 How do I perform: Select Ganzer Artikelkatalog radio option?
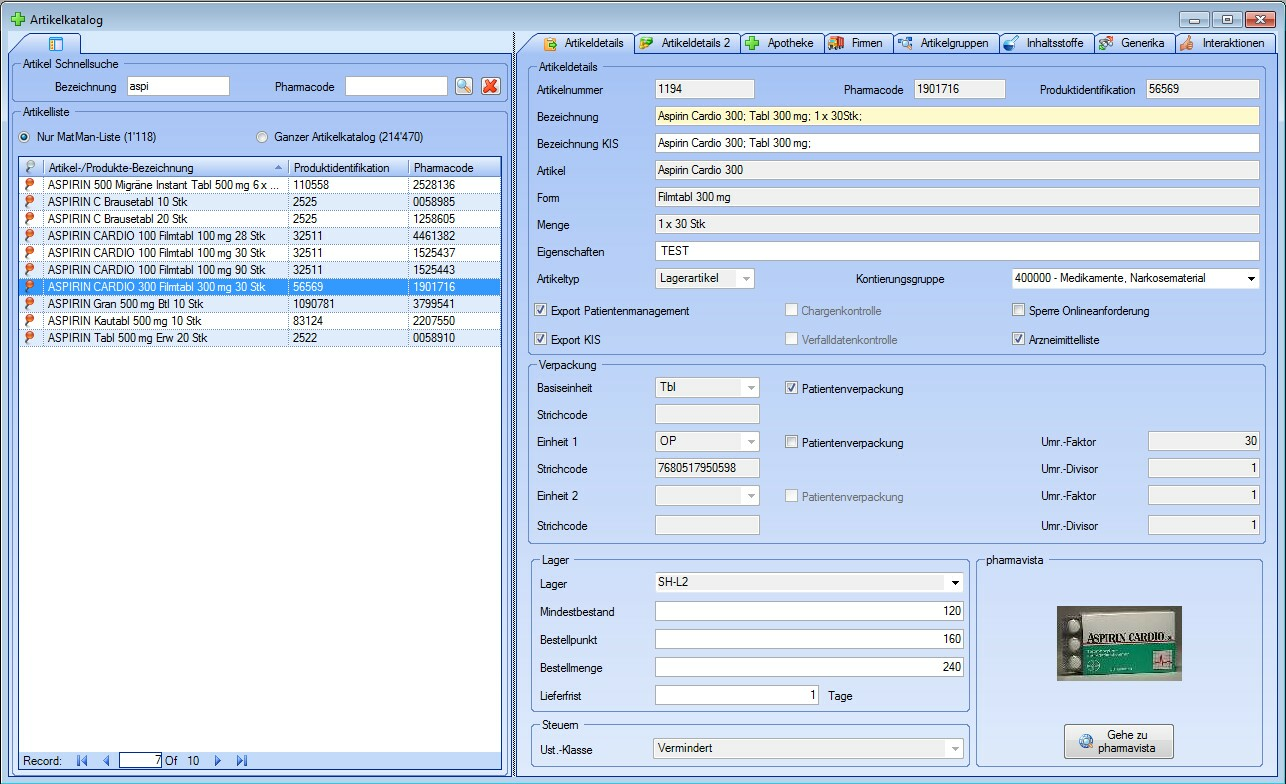coord(262,137)
